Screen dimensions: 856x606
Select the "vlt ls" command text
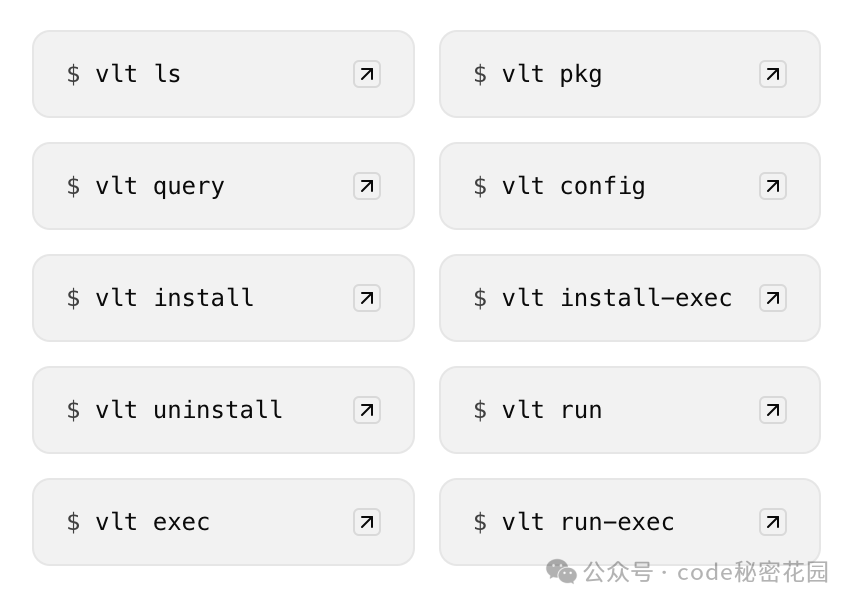(x=138, y=74)
